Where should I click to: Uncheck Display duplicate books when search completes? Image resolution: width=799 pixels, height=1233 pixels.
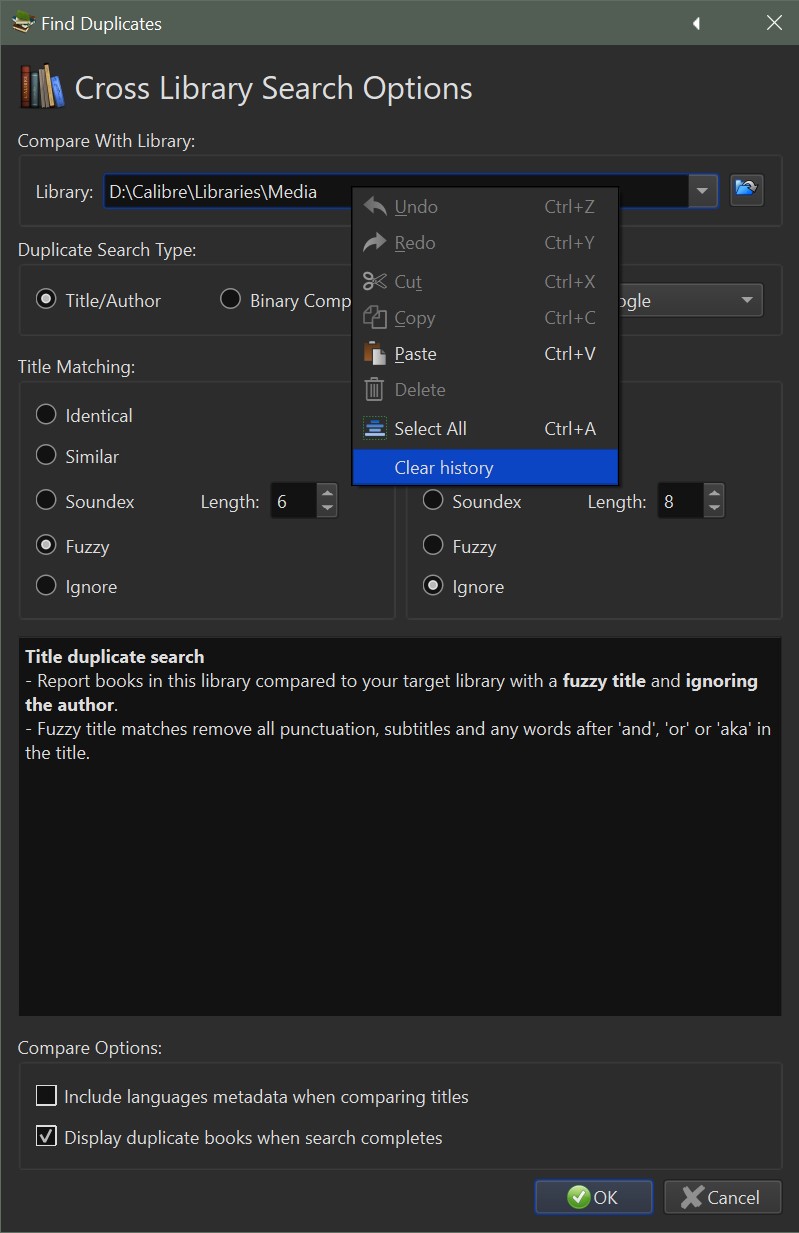click(46, 1137)
